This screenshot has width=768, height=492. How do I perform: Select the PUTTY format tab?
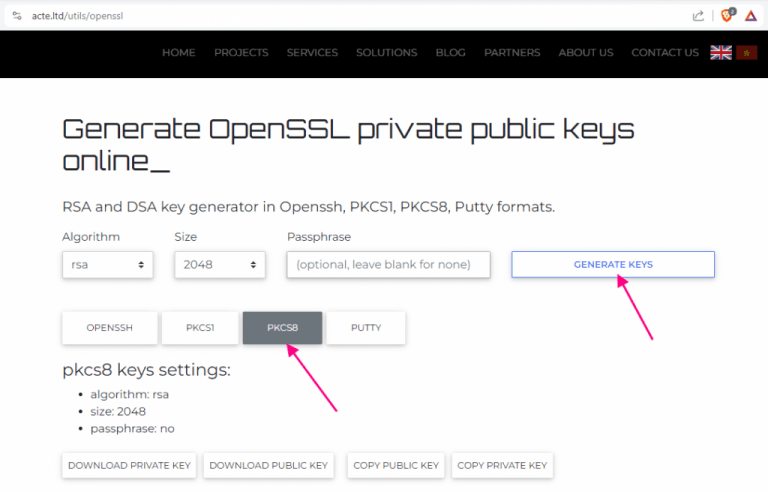click(x=366, y=328)
